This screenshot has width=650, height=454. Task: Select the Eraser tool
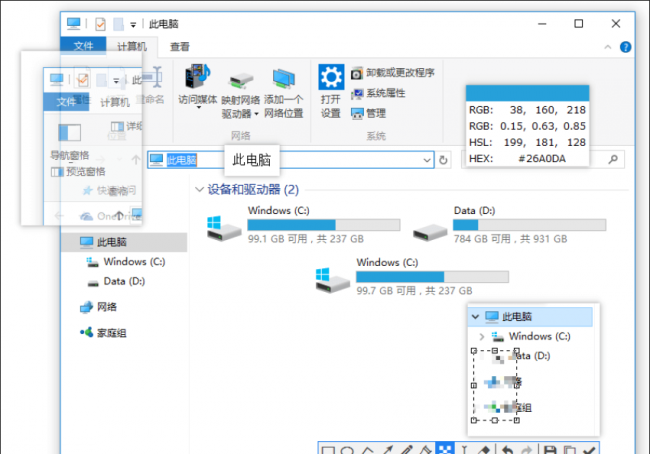click(x=484, y=450)
